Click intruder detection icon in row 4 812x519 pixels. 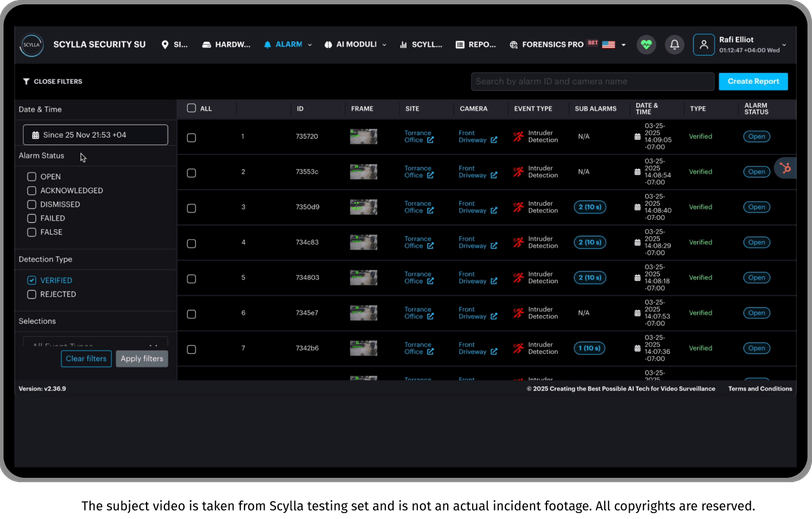[518, 242]
